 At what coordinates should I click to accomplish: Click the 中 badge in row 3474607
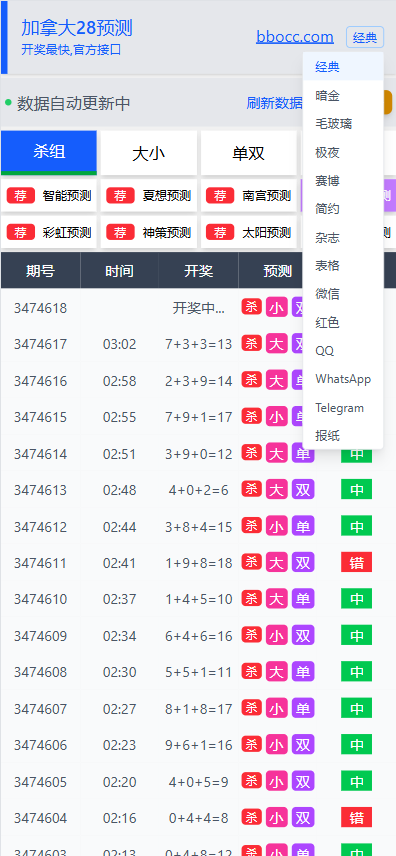(357, 709)
